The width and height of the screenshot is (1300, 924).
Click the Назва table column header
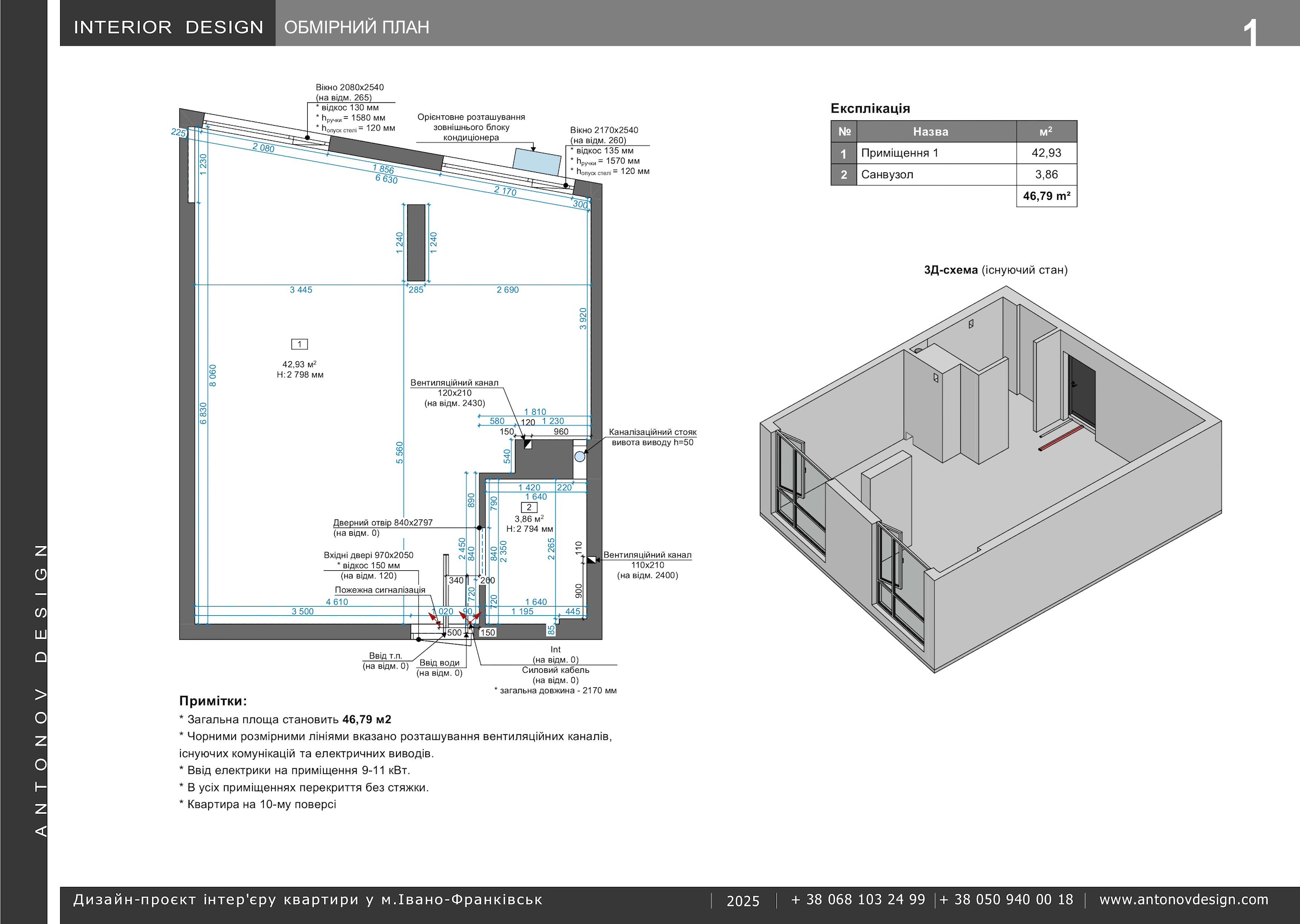(930, 132)
